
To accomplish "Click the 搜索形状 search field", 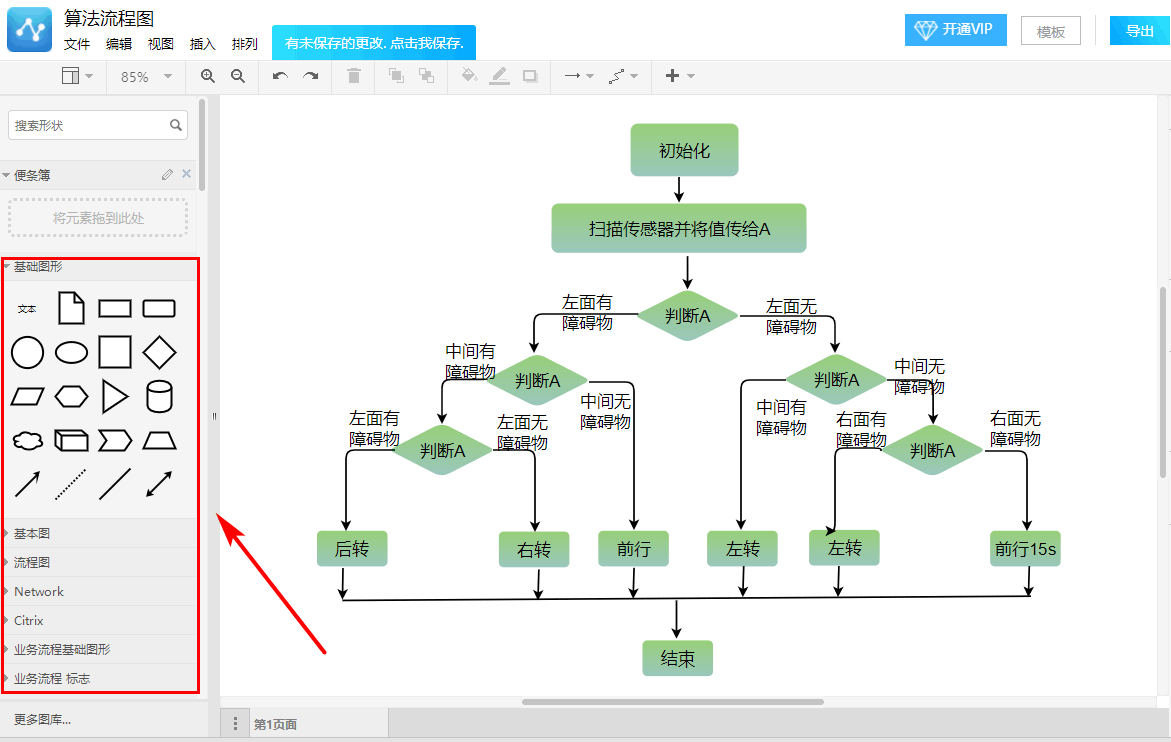I will click(x=88, y=125).
